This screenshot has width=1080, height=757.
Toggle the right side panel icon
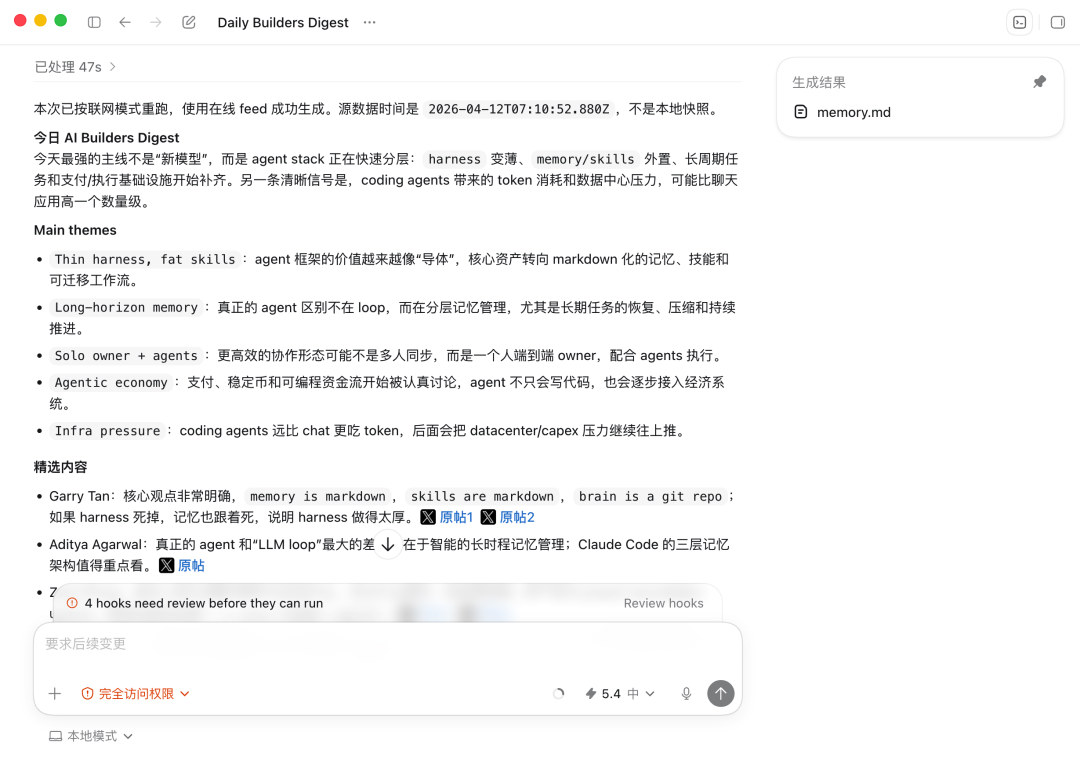1058,22
